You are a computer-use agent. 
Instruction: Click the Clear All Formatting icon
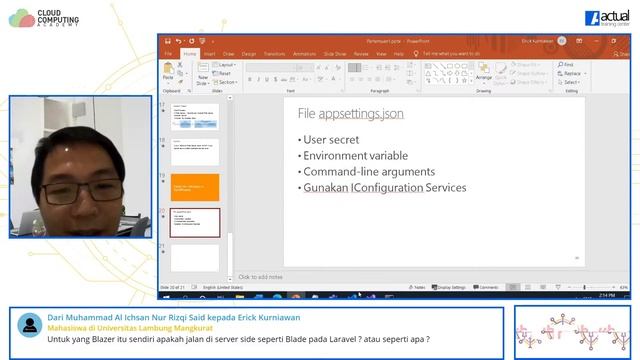point(338,67)
